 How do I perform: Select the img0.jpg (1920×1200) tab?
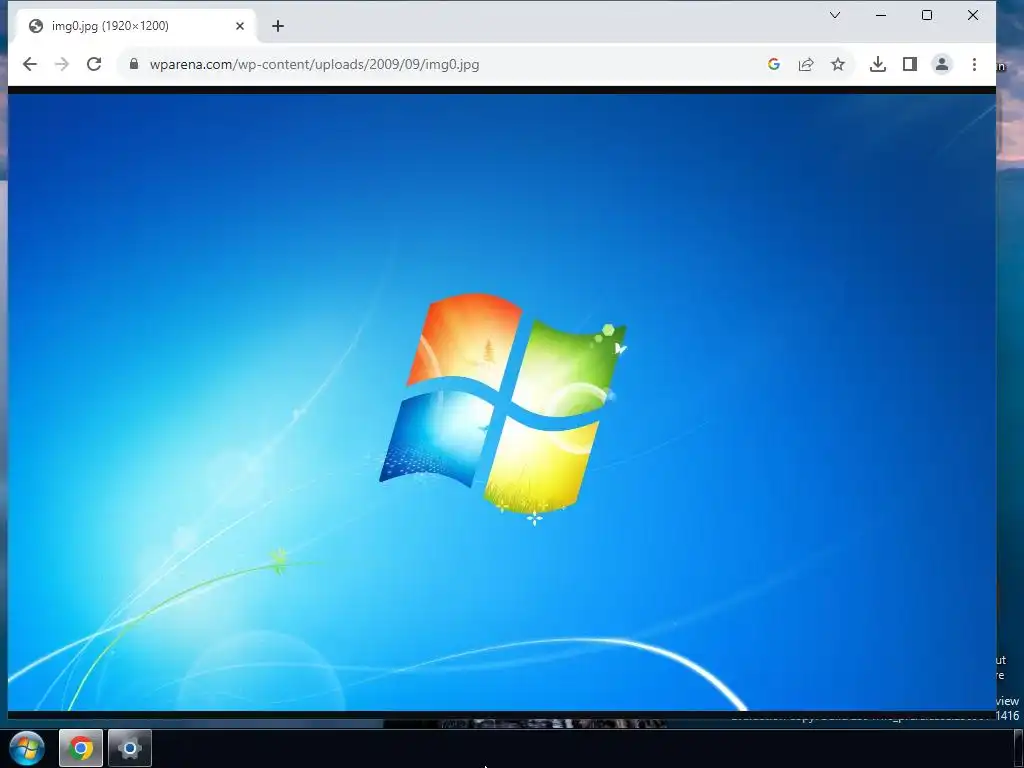137,26
